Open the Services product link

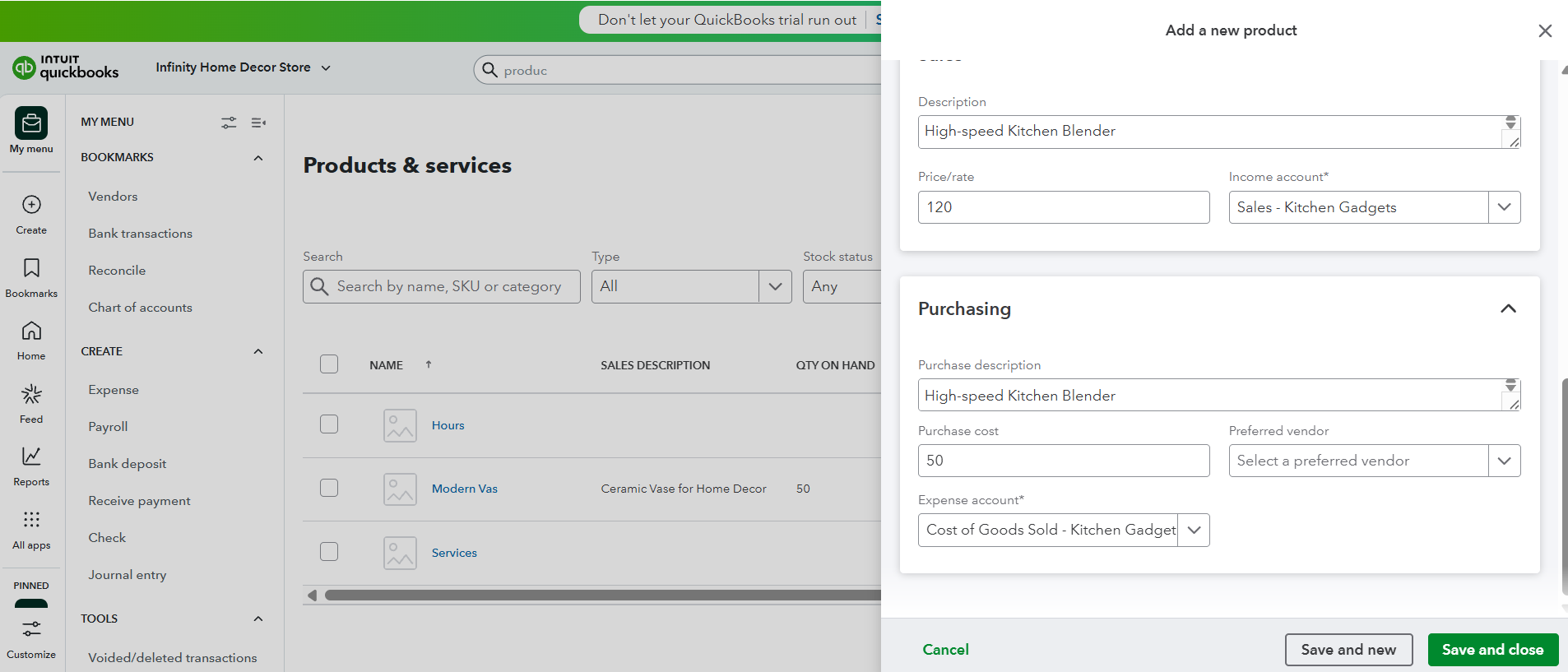[x=454, y=553]
